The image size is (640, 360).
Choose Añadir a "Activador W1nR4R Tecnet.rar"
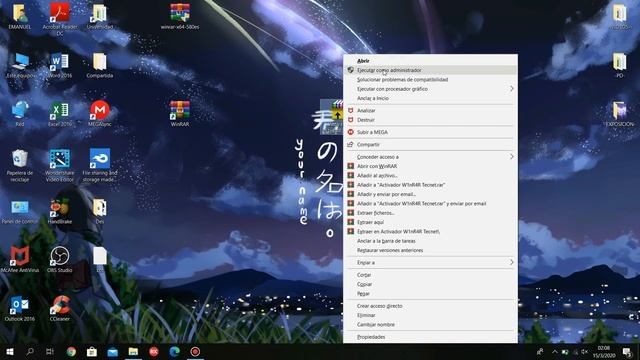(x=431, y=185)
